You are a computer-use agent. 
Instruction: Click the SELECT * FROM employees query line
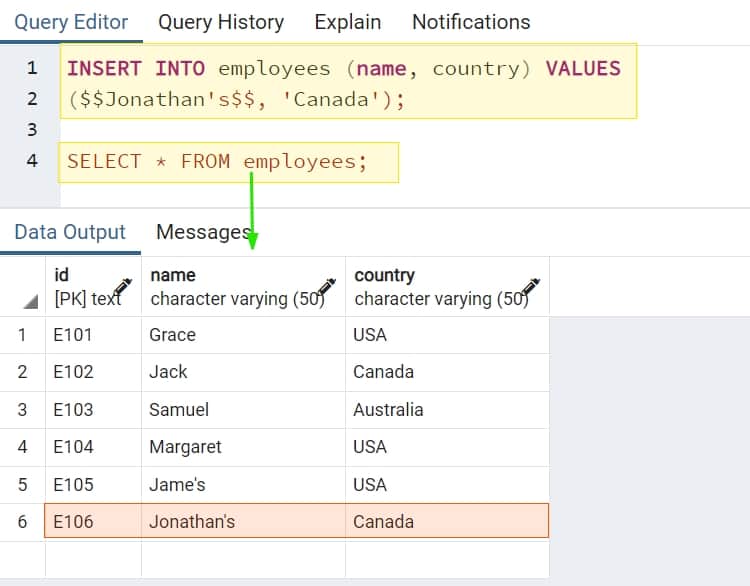(x=217, y=162)
